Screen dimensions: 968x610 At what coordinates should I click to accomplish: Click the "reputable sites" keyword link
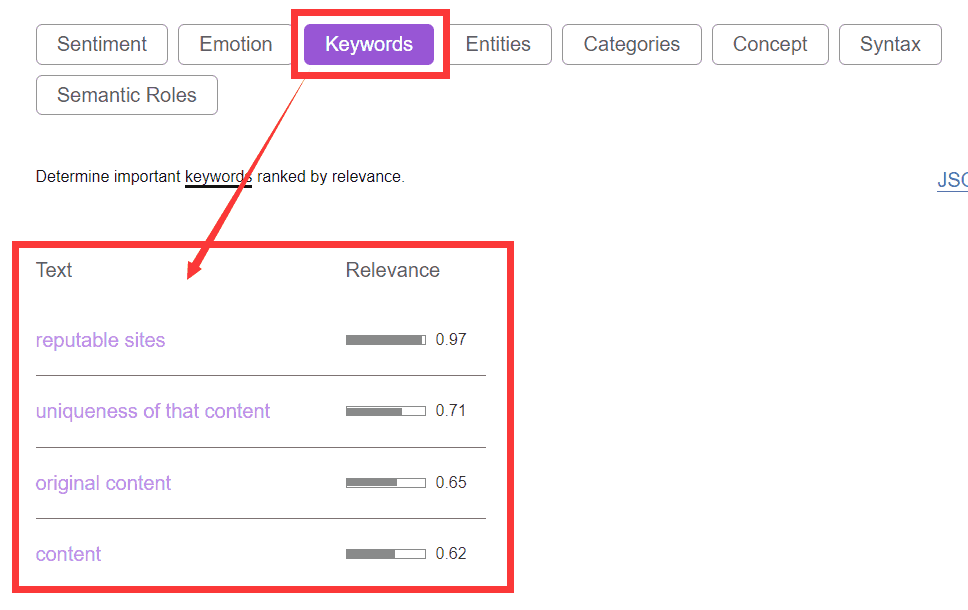point(100,340)
